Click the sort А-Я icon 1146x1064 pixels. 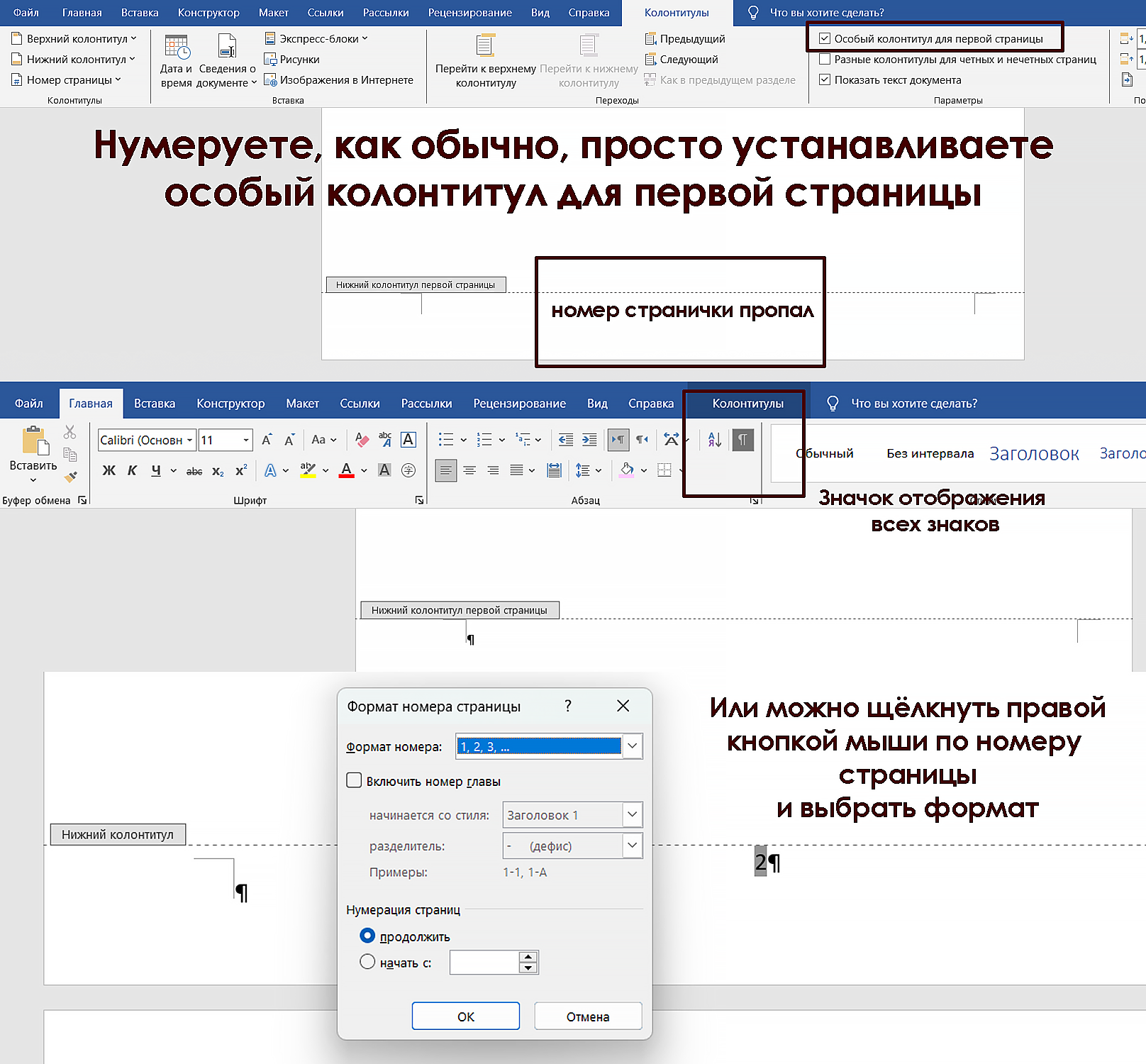(x=715, y=440)
